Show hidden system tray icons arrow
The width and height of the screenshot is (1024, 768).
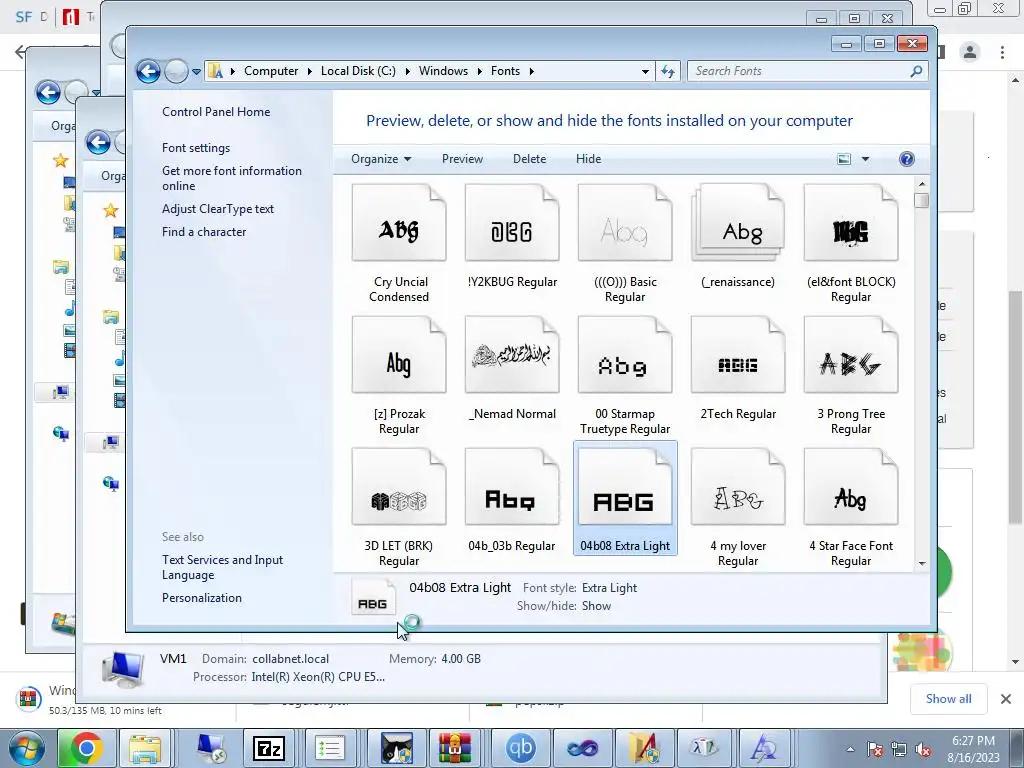point(850,749)
